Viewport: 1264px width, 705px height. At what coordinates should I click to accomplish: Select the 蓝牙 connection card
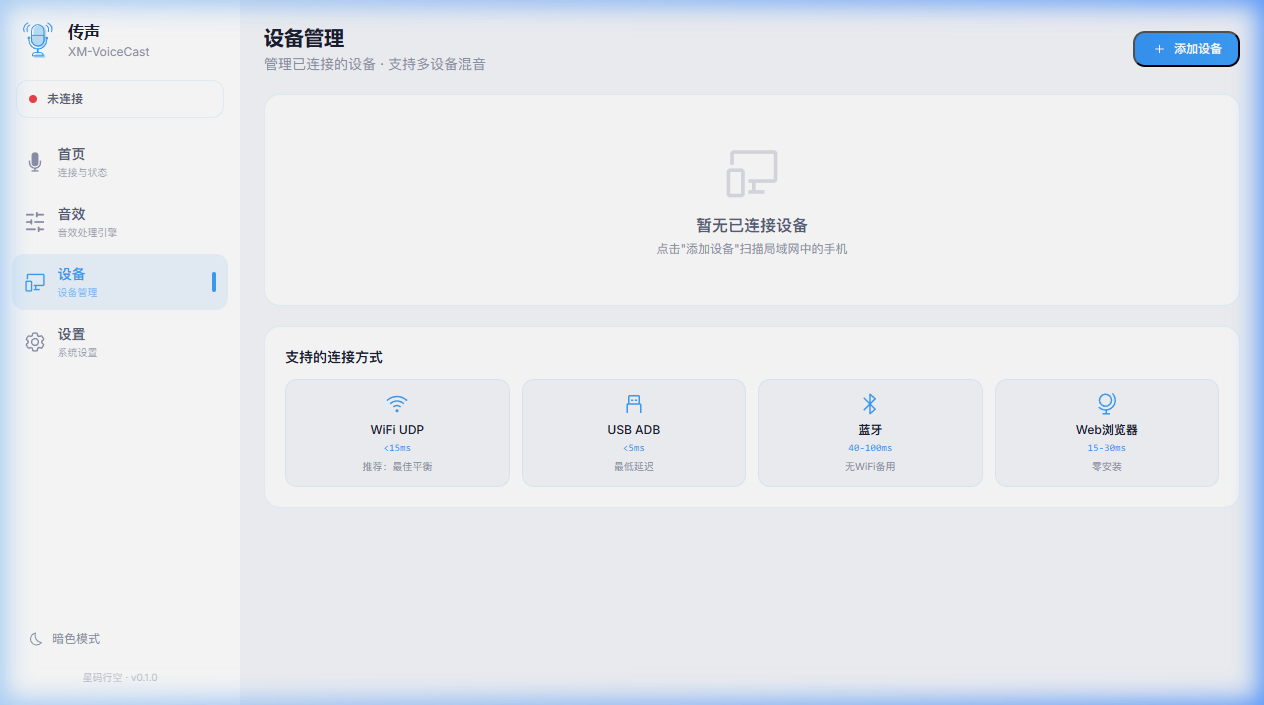tap(870, 433)
